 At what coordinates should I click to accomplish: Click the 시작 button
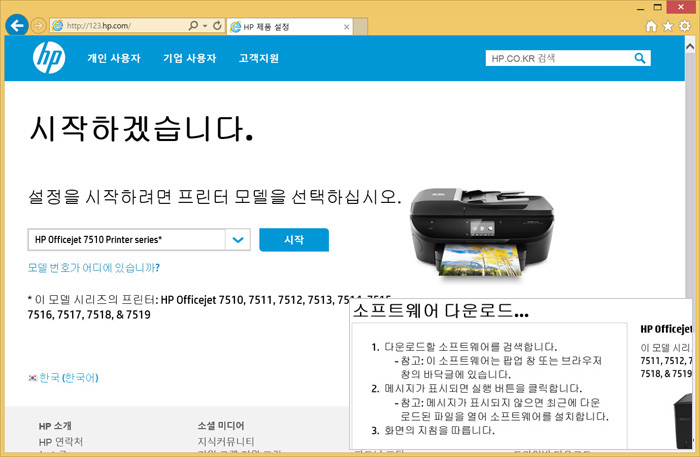tap(294, 240)
